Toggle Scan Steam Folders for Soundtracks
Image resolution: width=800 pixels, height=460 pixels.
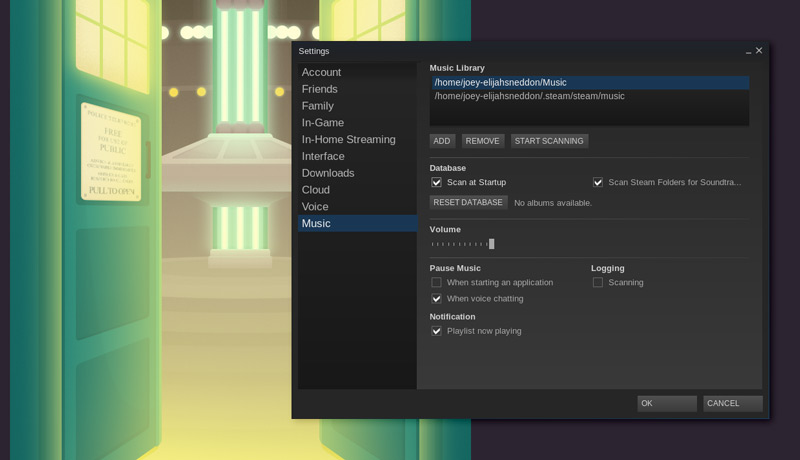[598, 183]
